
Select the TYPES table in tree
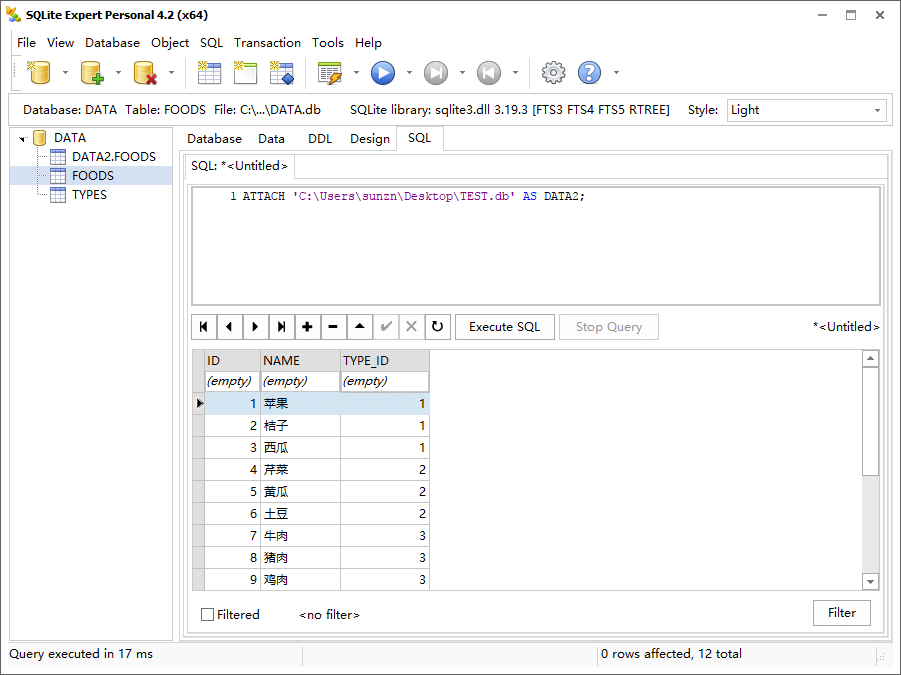pyautogui.click(x=89, y=195)
